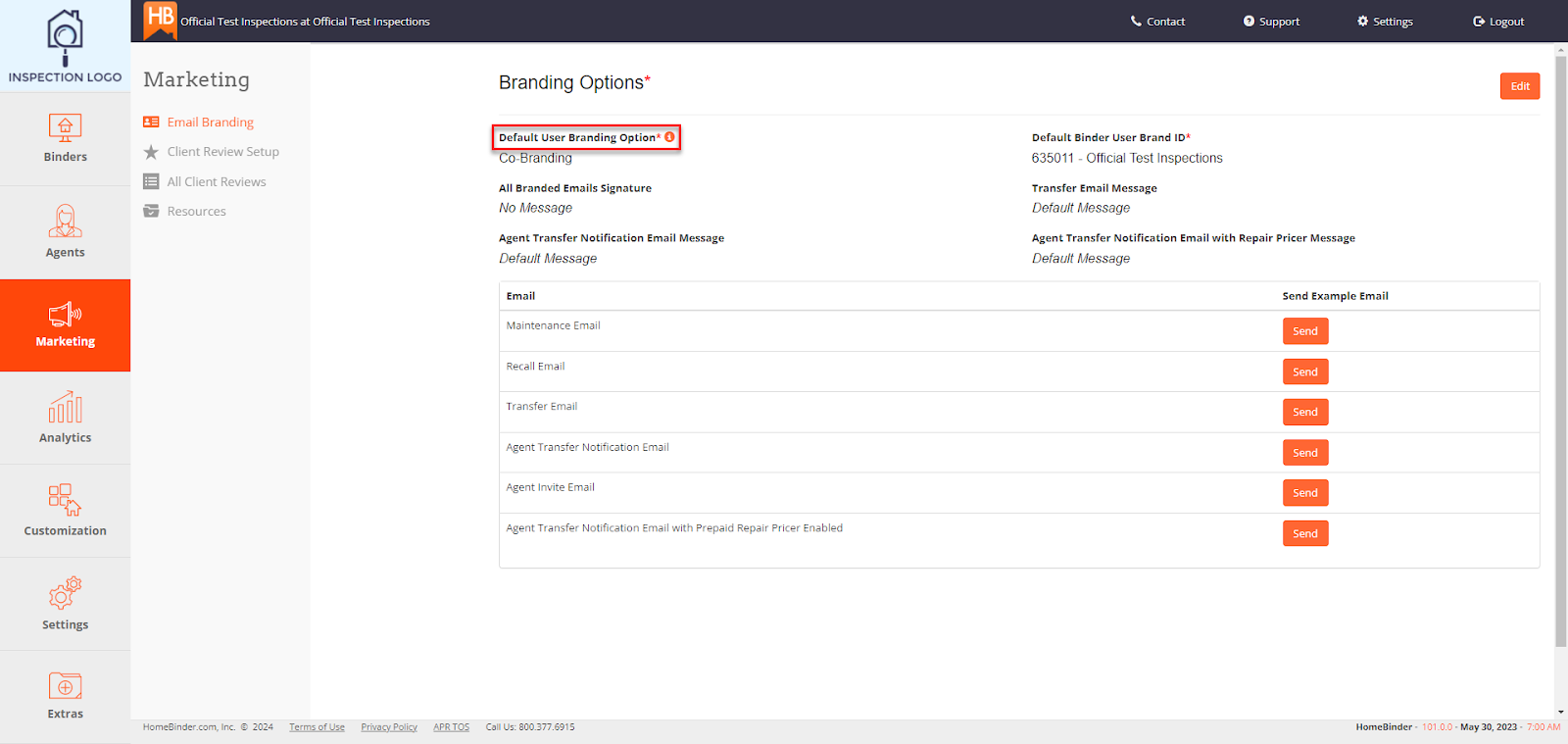Click the Inspection Logo house icon
1568x744 pixels.
[65, 38]
